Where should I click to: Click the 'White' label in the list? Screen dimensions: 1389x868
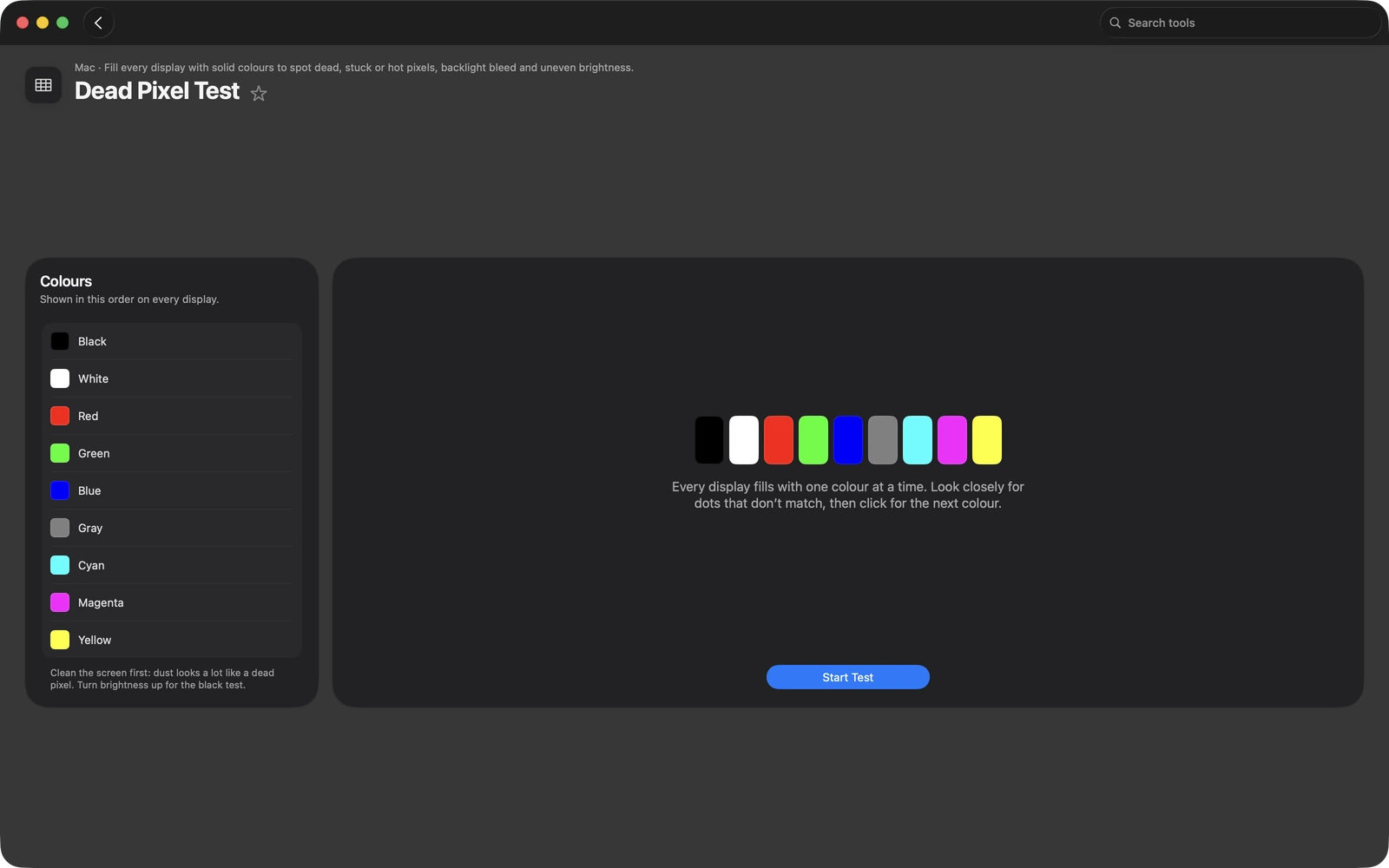(93, 378)
